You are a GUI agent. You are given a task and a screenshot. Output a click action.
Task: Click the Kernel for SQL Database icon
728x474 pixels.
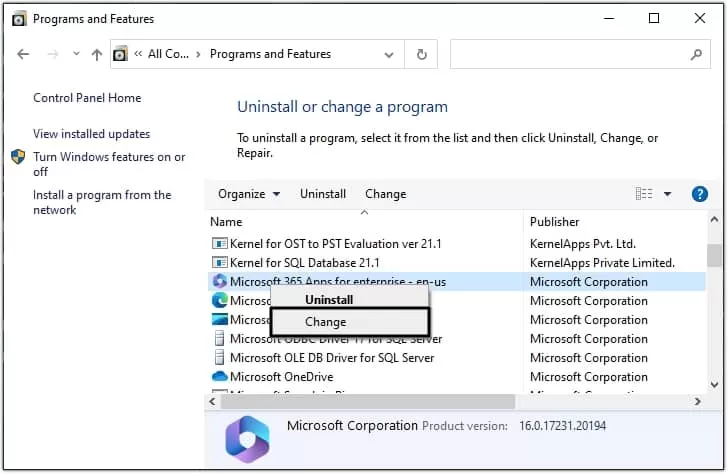pos(220,263)
